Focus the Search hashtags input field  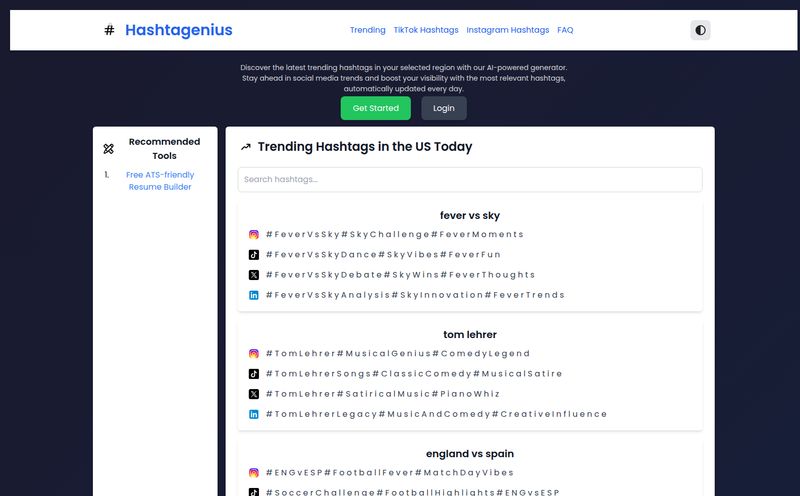point(470,180)
